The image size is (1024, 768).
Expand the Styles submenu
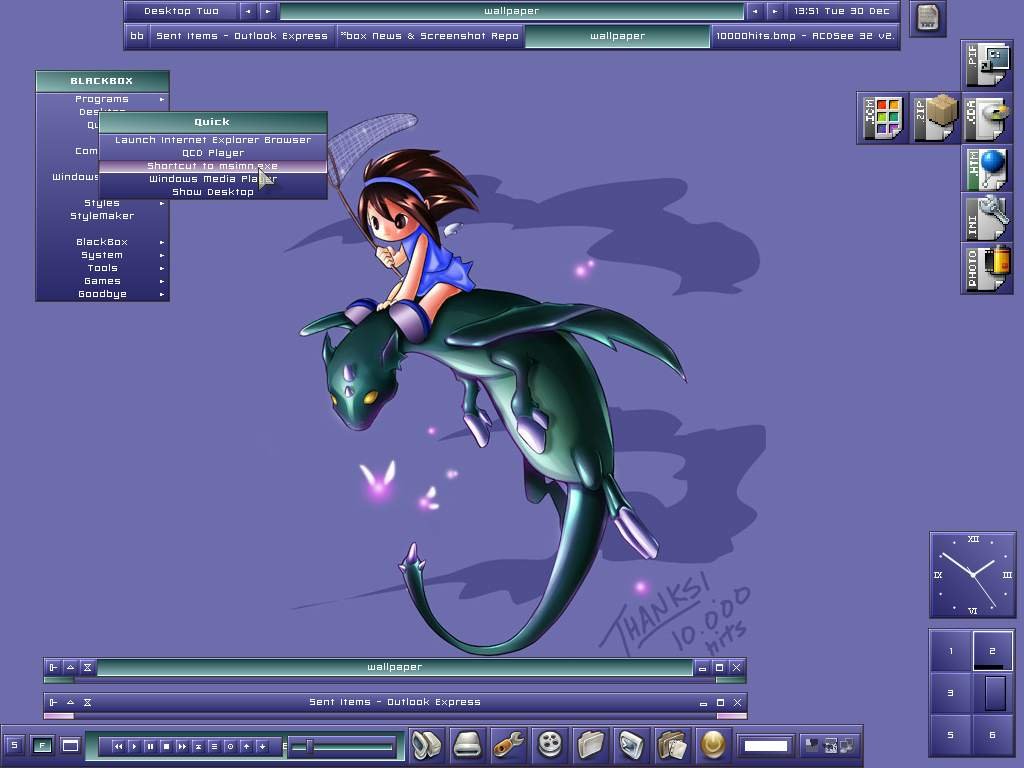coord(103,203)
